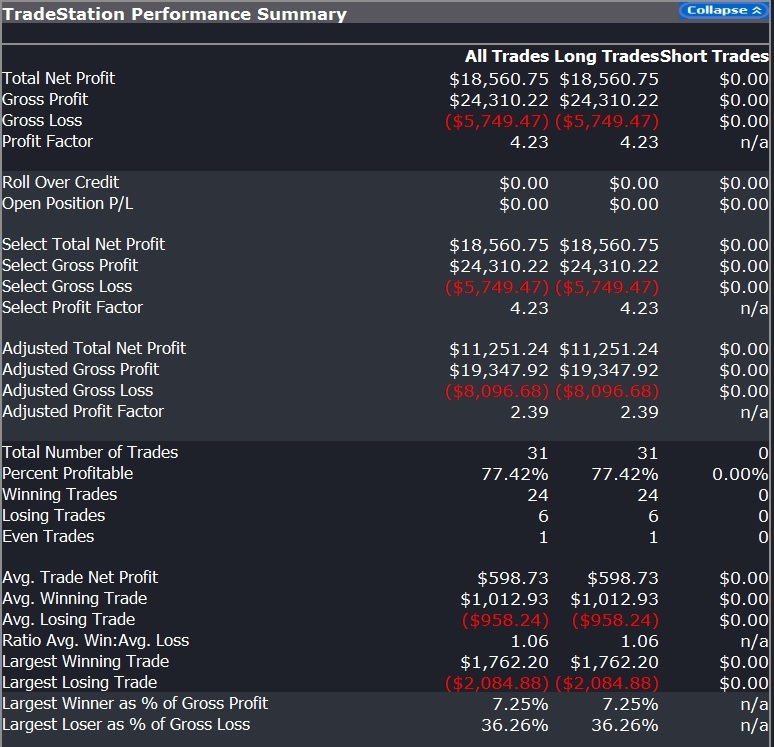Select the All Trades column header
The height and width of the screenshot is (747, 774).
pos(507,56)
